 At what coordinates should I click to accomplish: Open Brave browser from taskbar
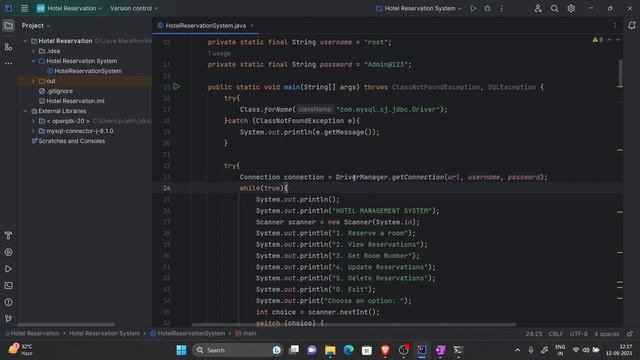pyautogui.click(x=385, y=350)
